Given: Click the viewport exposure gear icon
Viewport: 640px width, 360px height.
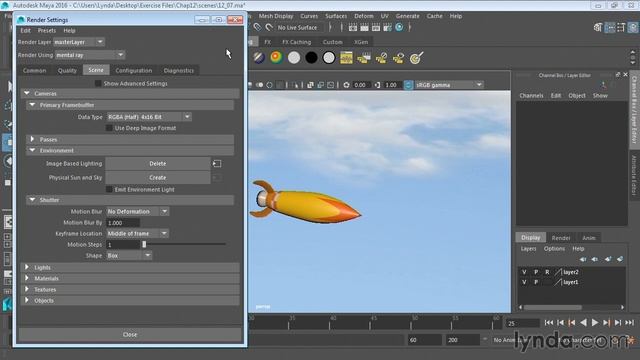Looking at the screenshot, I should click(346, 85).
